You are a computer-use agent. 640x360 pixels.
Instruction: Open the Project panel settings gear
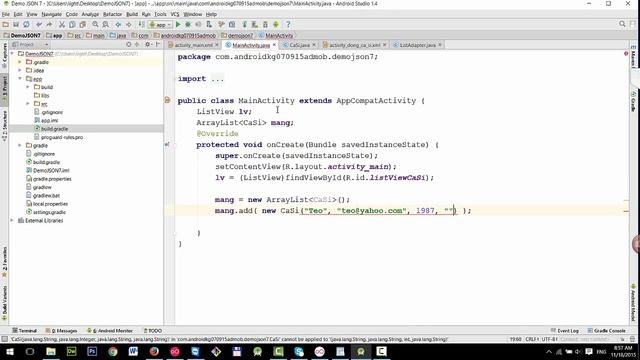(148, 44)
